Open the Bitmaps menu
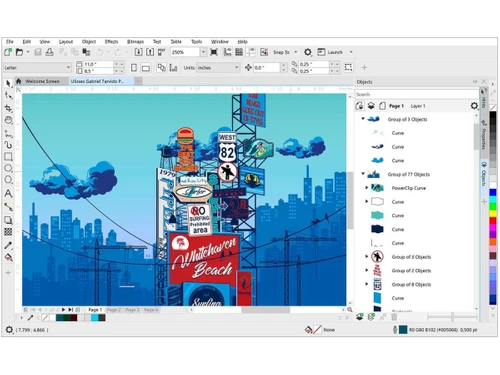The height and width of the screenshot is (375, 500). click(135, 42)
